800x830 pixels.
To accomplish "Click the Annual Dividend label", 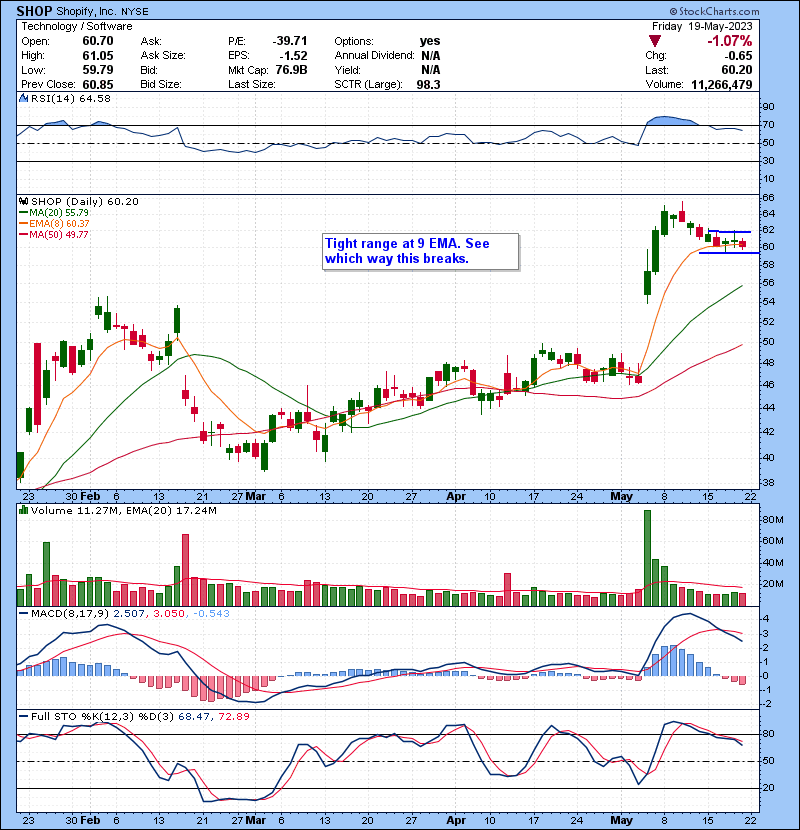I will (x=374, y=56).
